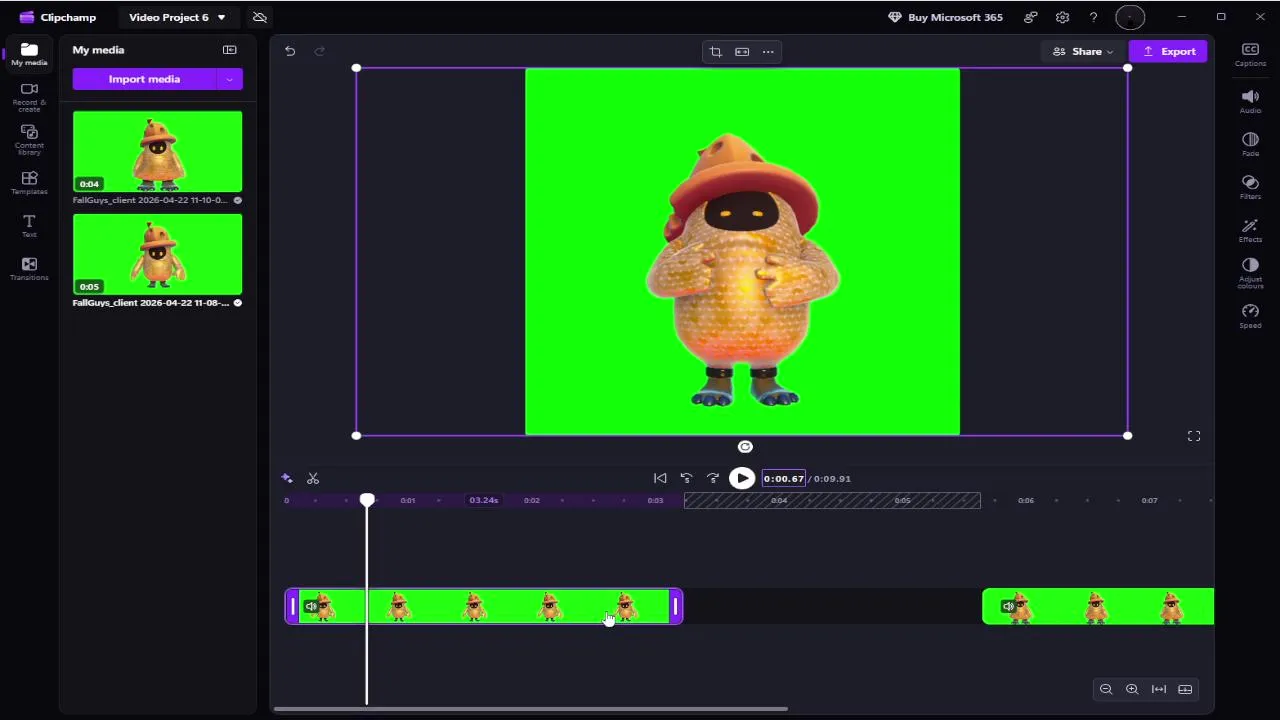The width and height of the screenshot is (1280, 720).
Task: Click the Import media button
Action: point(144,79)
